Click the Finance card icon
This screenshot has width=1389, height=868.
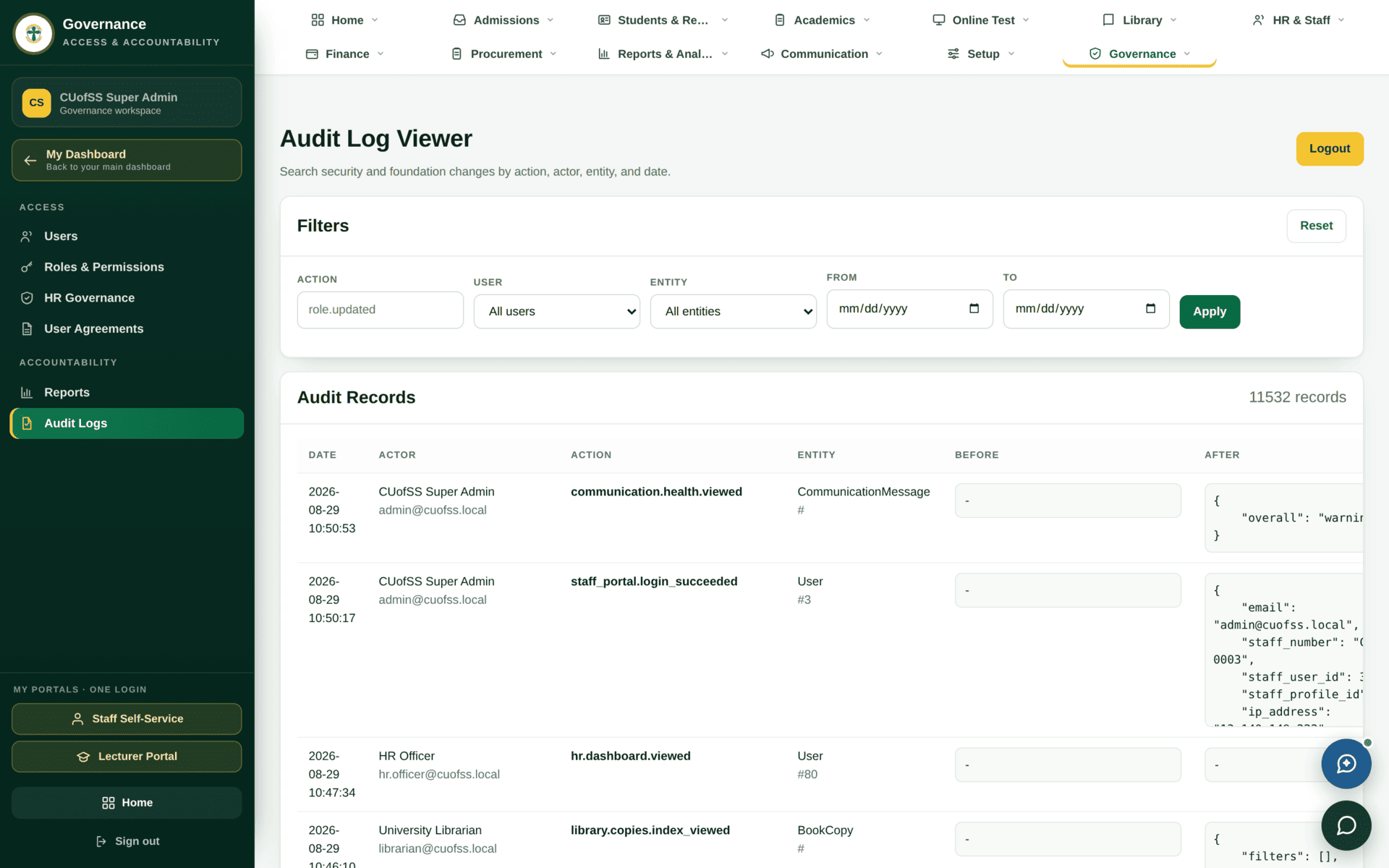click(x=312, y=54)
